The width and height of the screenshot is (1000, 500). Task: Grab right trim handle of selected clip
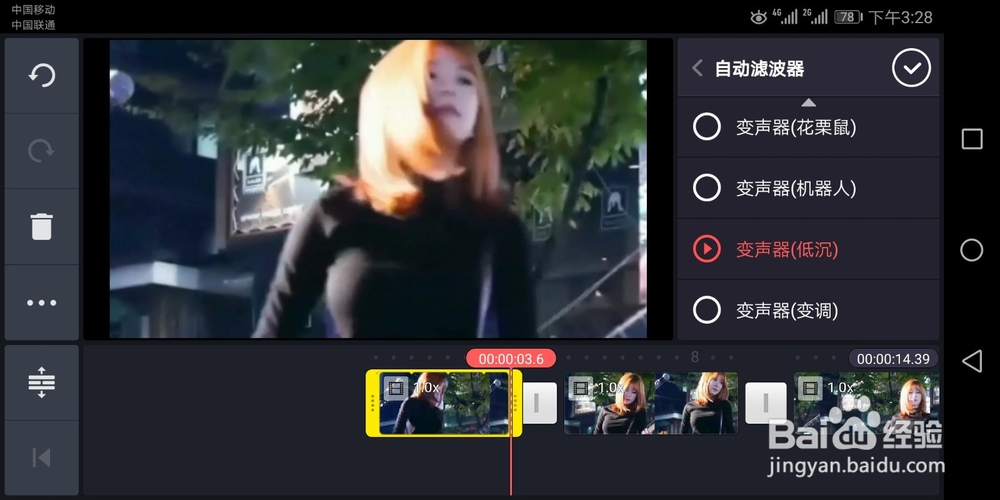pos(515,403)
